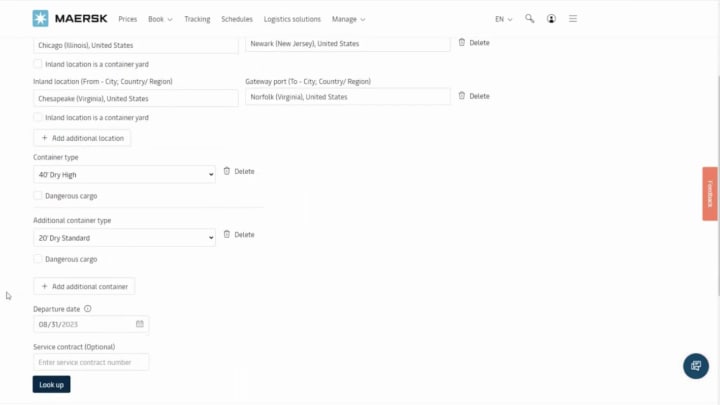The height and width of the screenshot is (405, 720).
Task: Open the search magnifier icon
Action: pyautogui.click(x=529, y=18)
